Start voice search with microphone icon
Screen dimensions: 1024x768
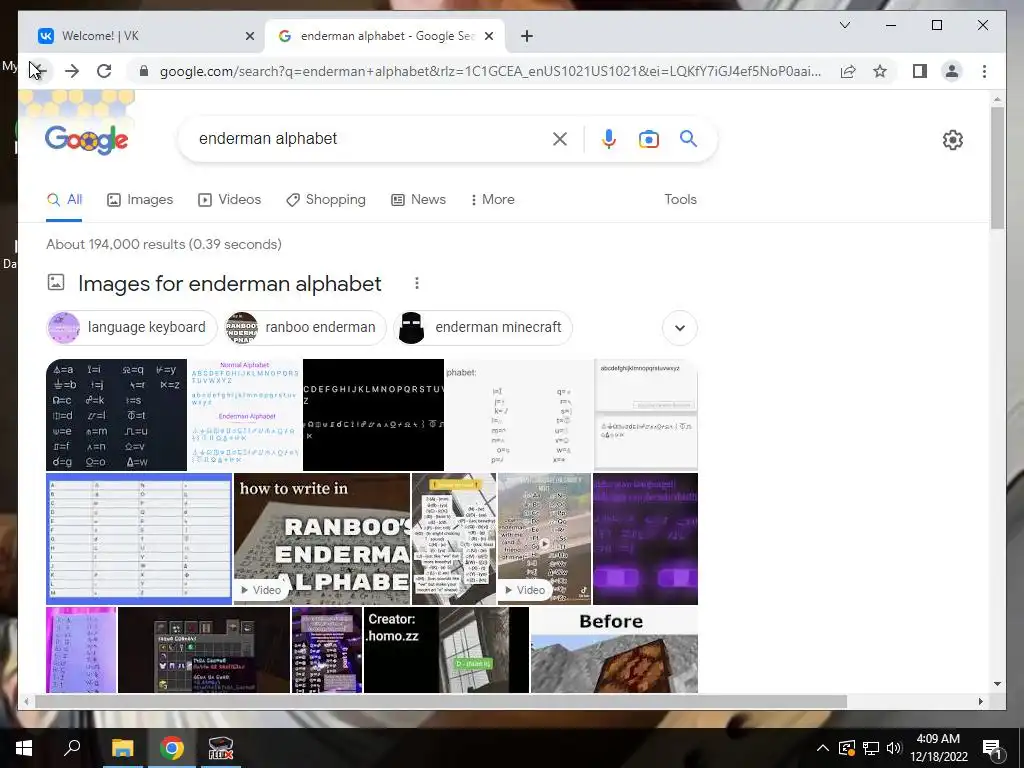(609, 139)
